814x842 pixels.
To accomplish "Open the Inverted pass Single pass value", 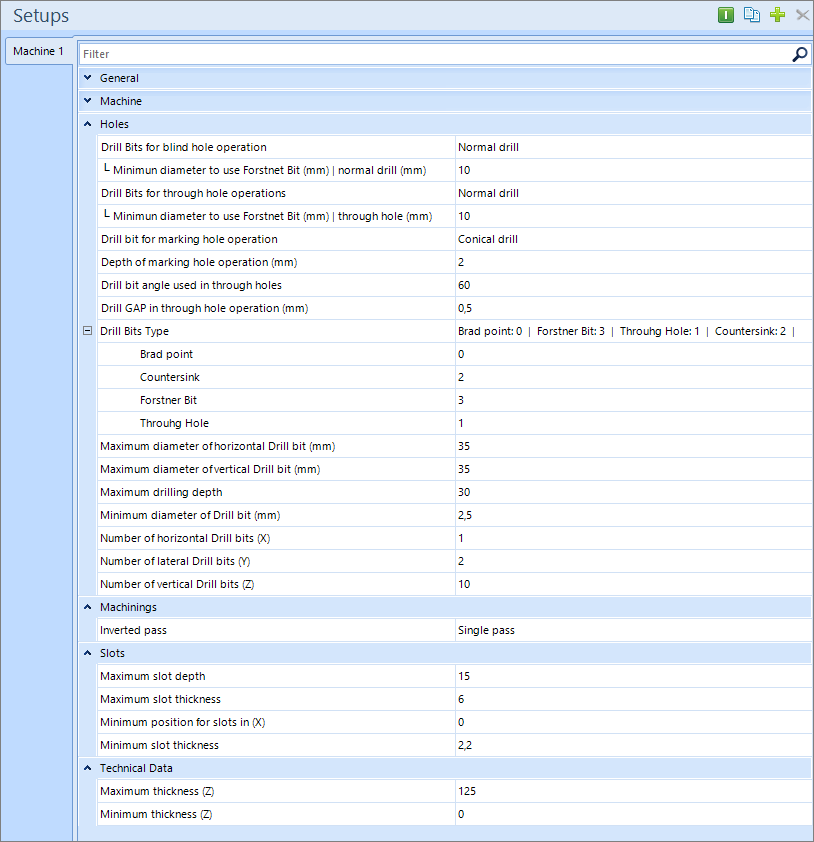I will 634,630.
